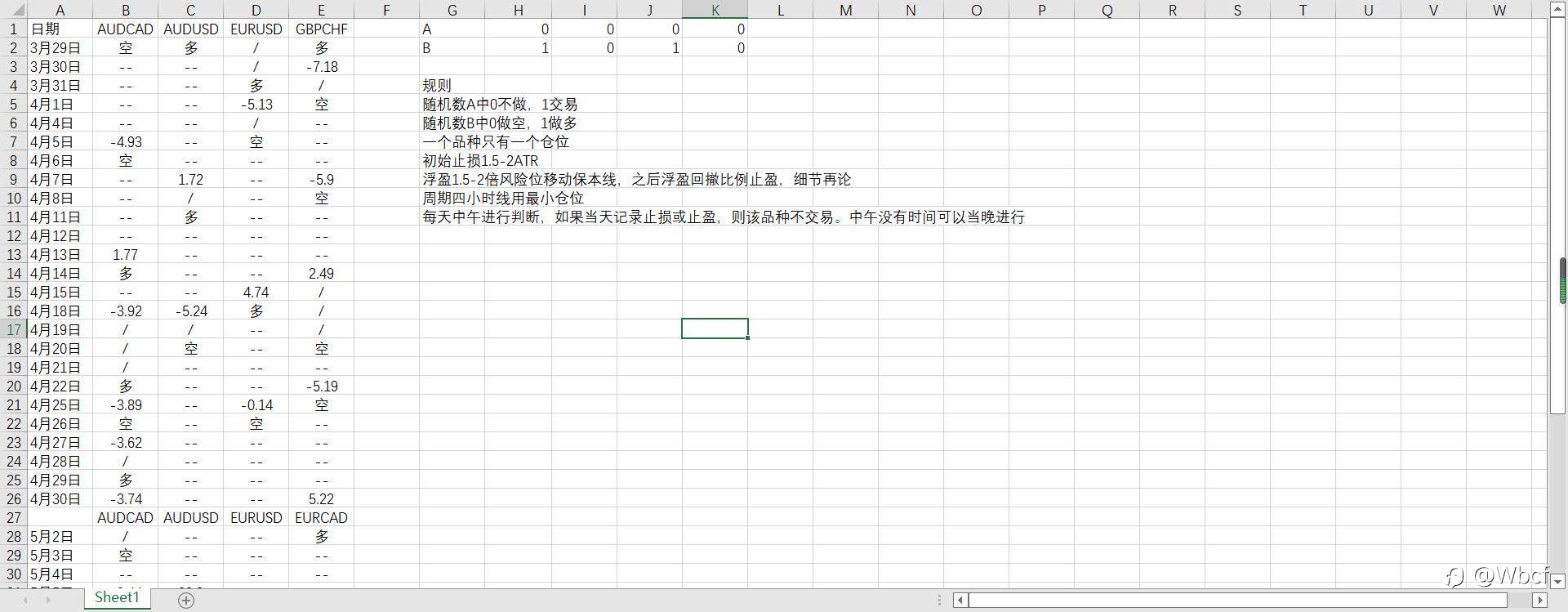Select the cell with value -5.9
This screenshot has width=1568, height=612.
point(321,179)
